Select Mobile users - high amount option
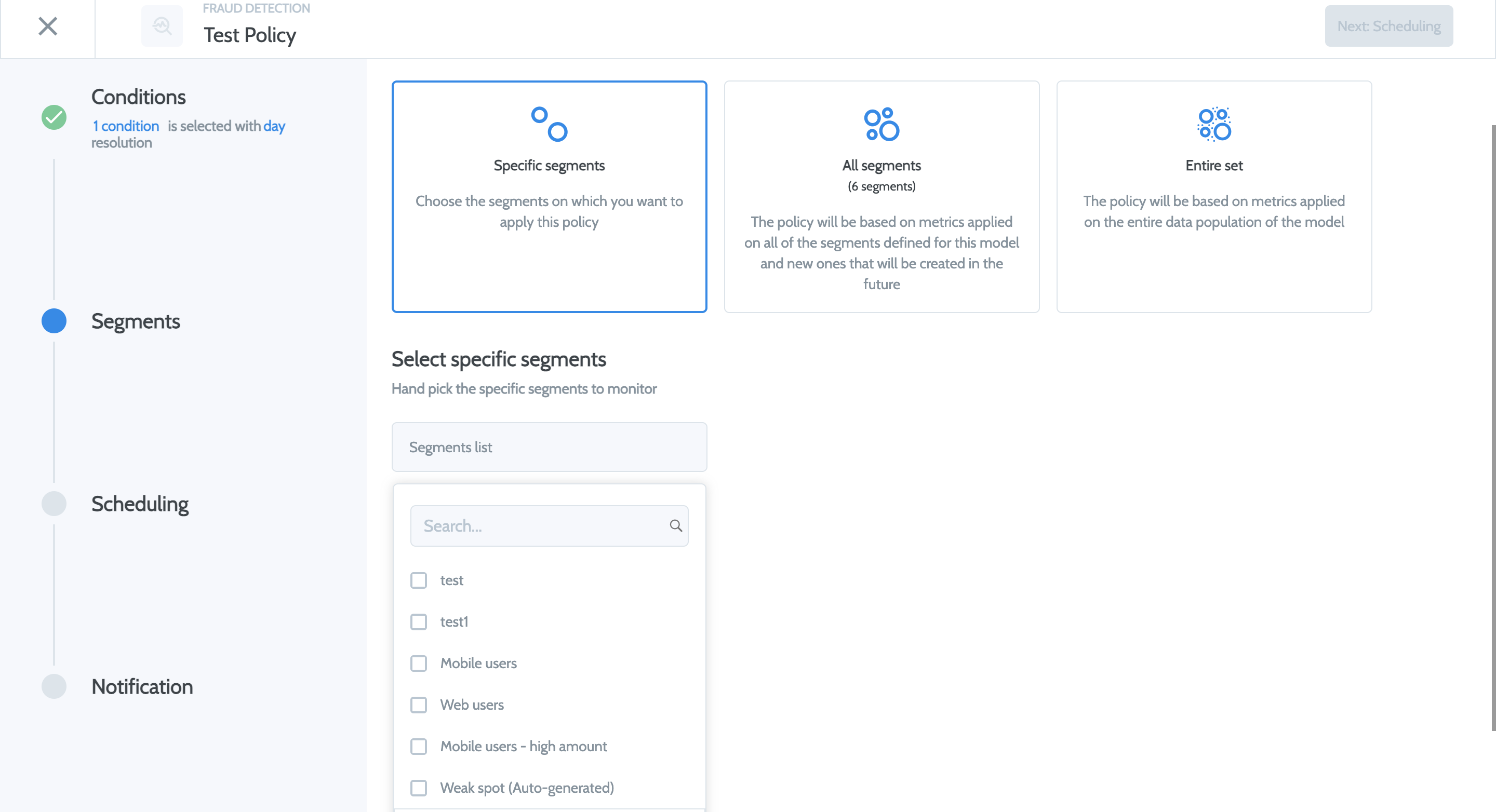This screenshot has width=1496, height=812. (523, 747)
